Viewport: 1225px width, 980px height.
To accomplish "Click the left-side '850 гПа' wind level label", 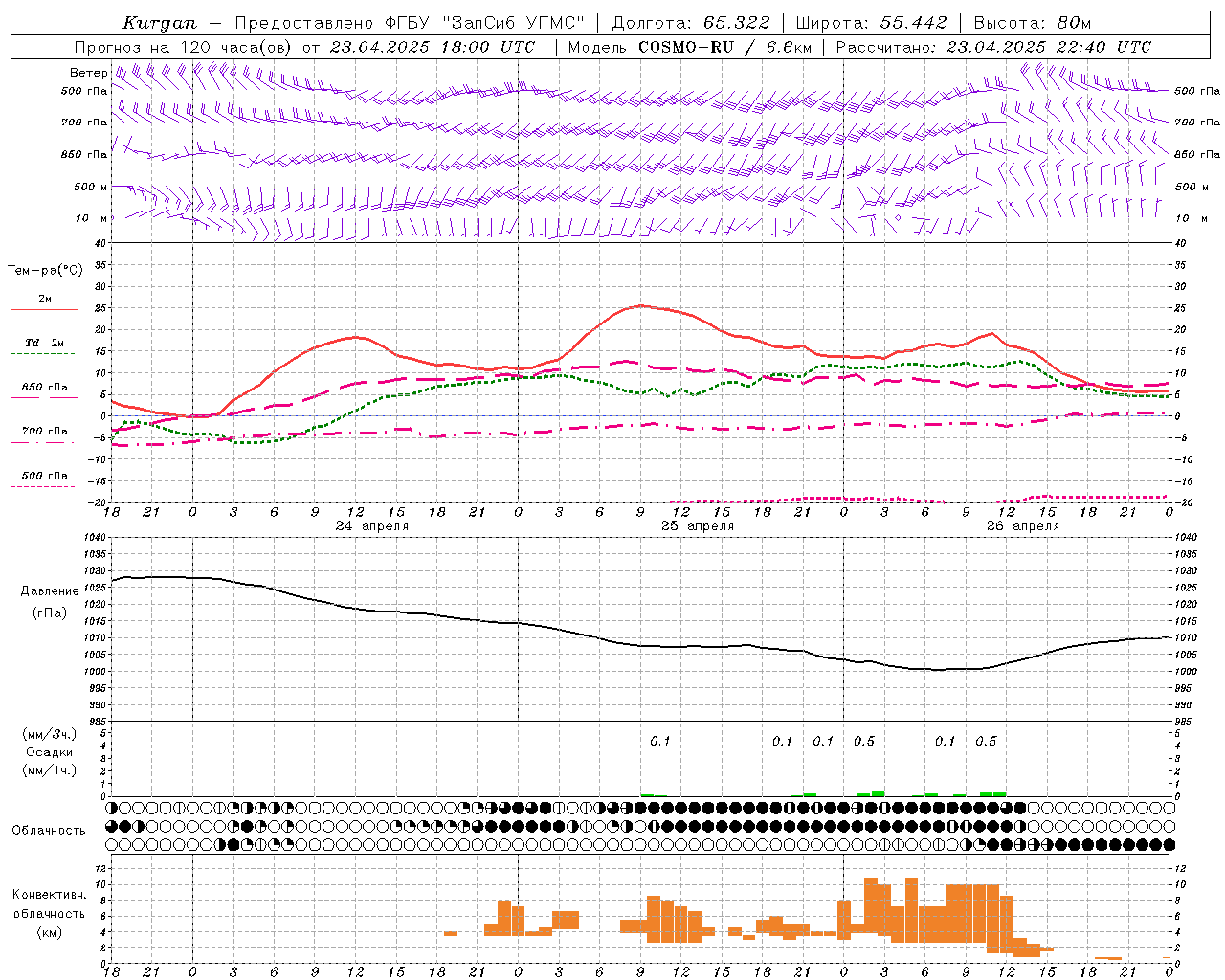I will tap(84, 155).
